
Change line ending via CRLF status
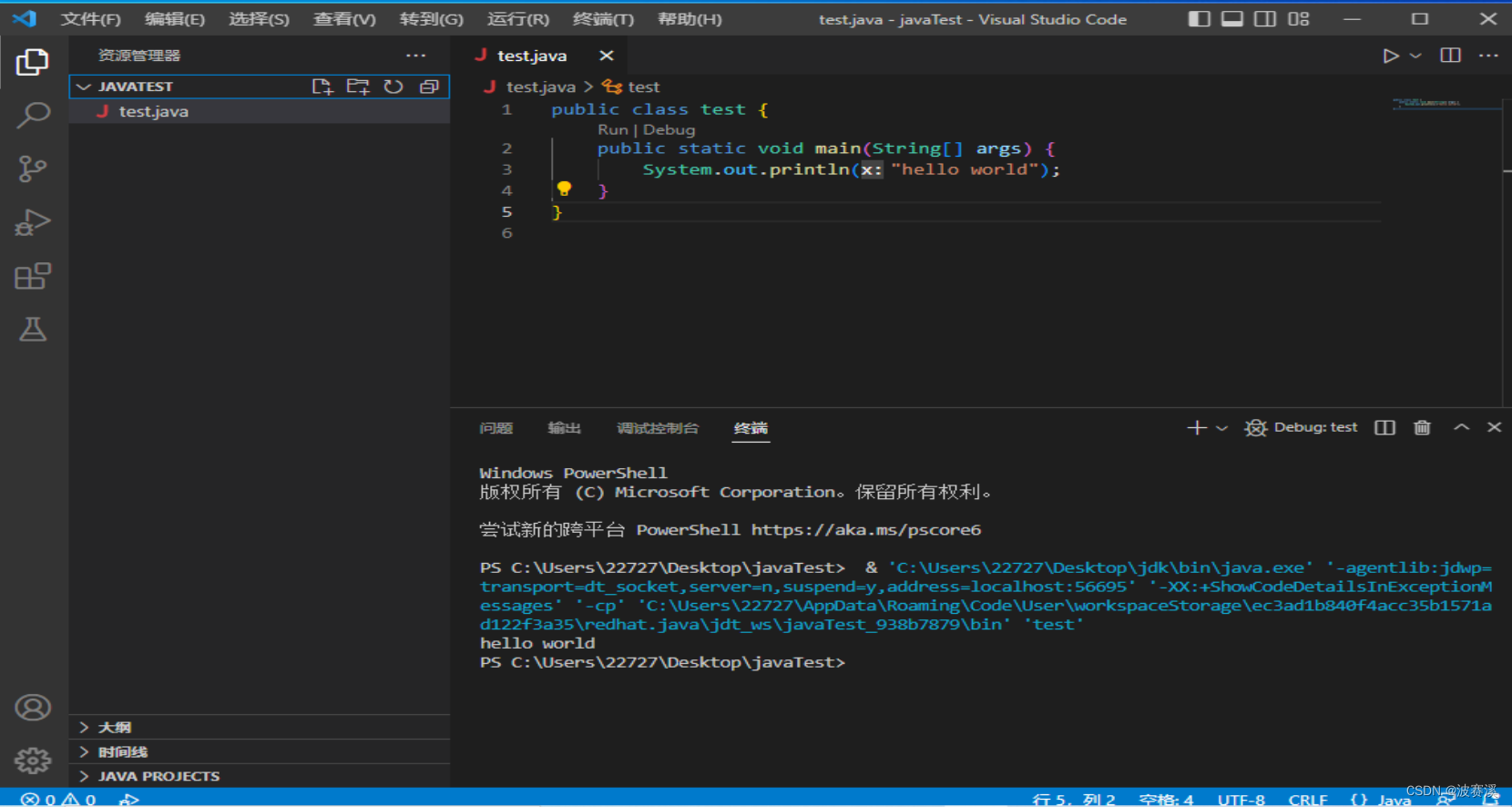point(1308,799)
